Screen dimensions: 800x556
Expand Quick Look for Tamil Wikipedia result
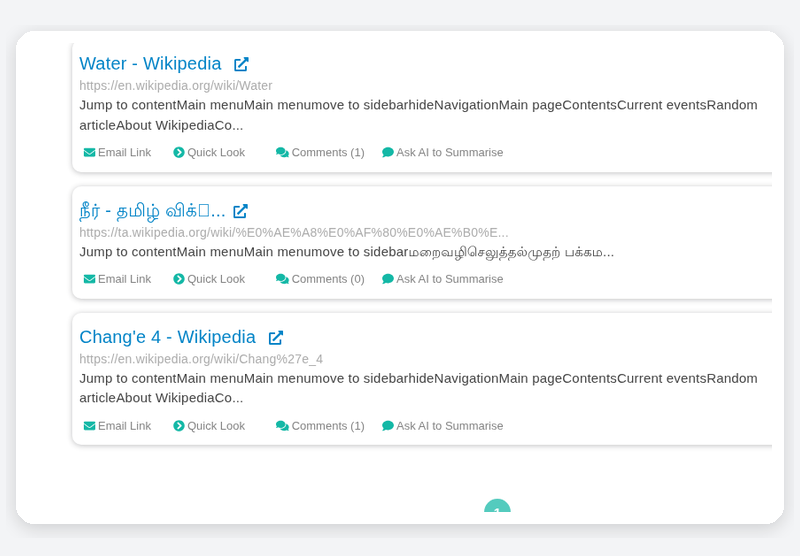click(209, 279)
